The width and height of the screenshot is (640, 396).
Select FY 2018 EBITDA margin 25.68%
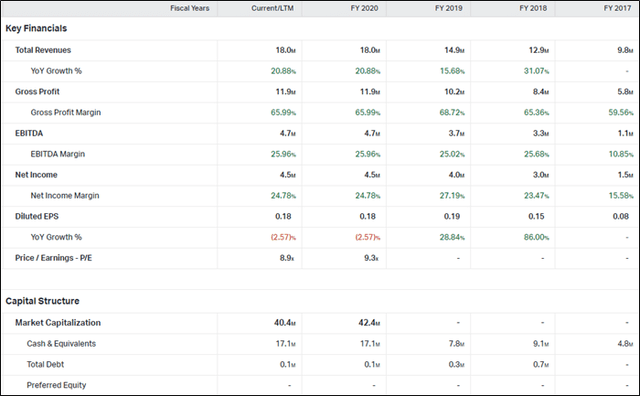click(537, 154)
